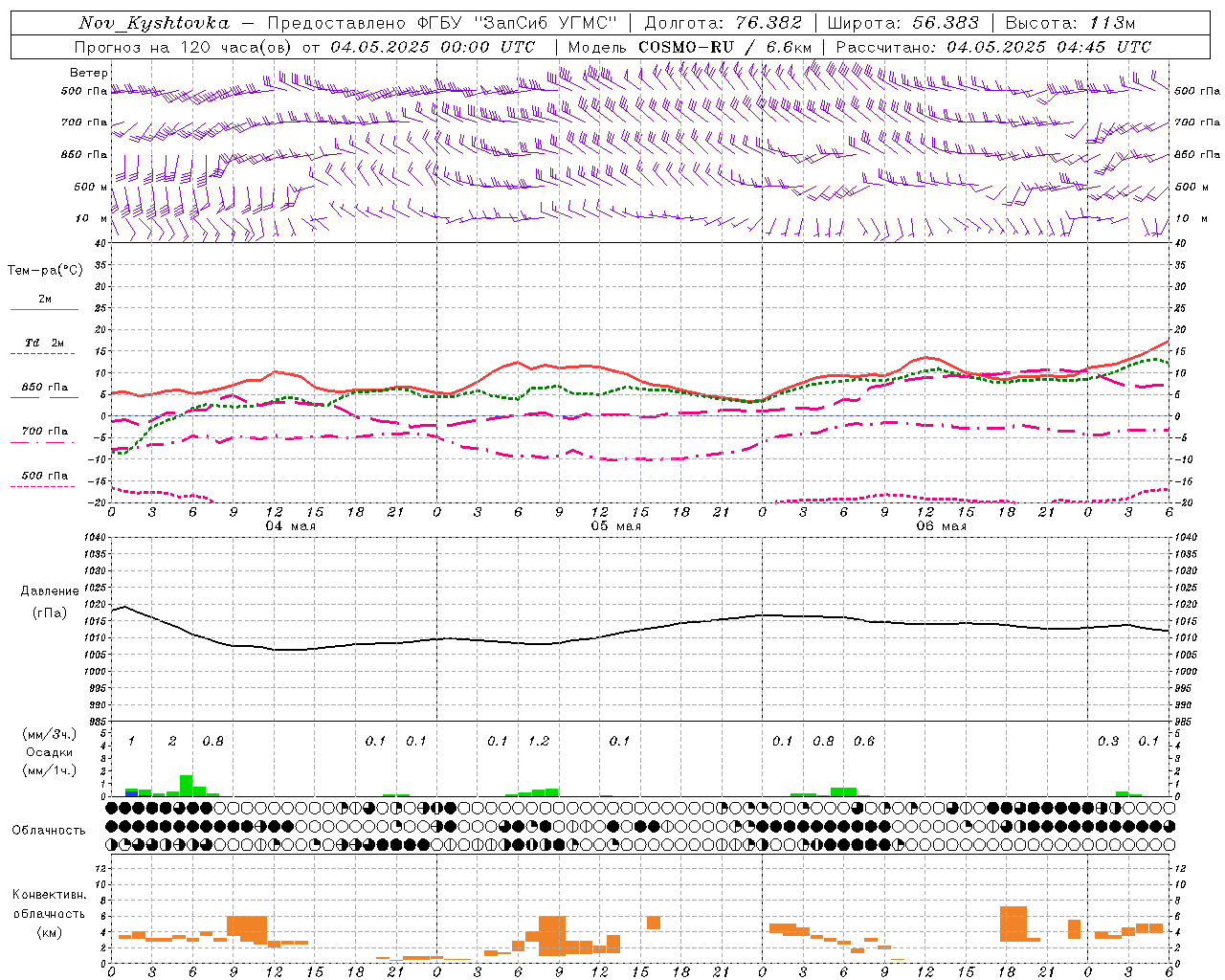Click the Td 2м legend label

pyautogui.click(x=45, y=343)
